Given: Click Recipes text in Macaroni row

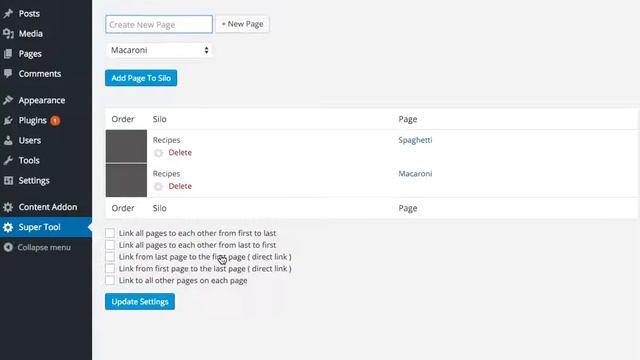Looking at the screenshot, I should tap(166, 173).
